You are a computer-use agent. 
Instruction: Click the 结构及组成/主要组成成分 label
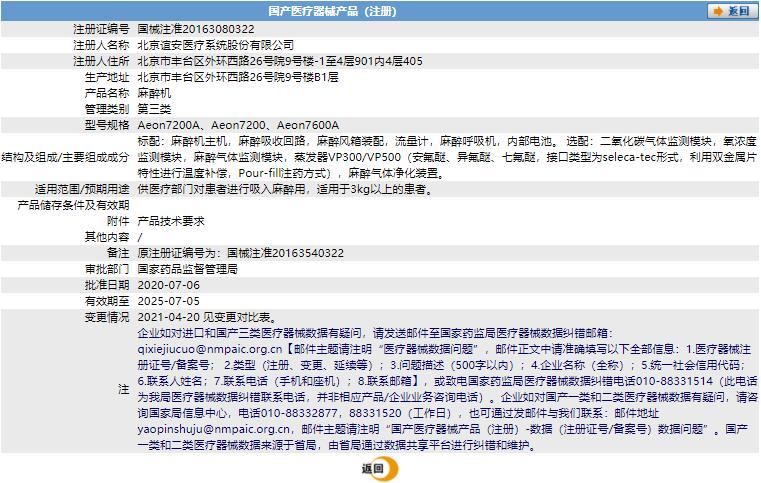(66, 157)
